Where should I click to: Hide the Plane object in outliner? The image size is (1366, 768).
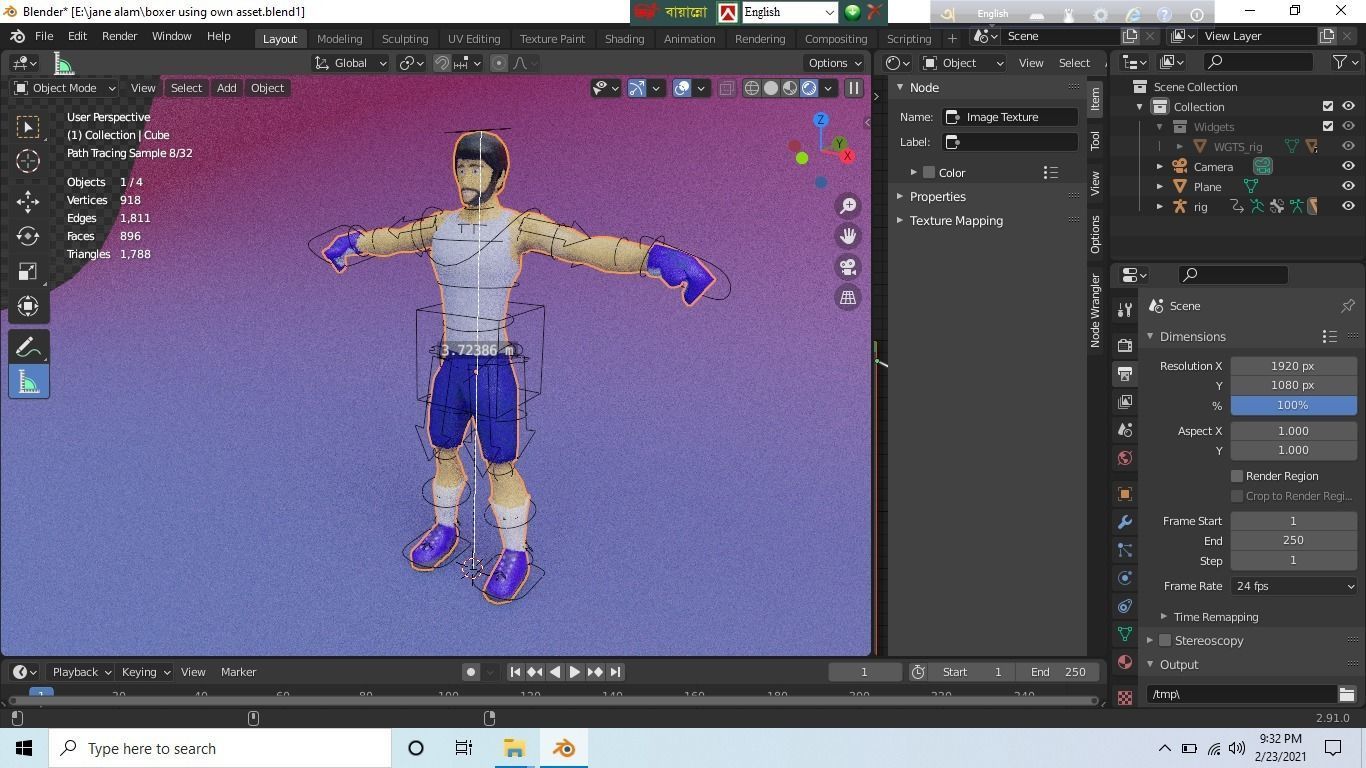1348,187
